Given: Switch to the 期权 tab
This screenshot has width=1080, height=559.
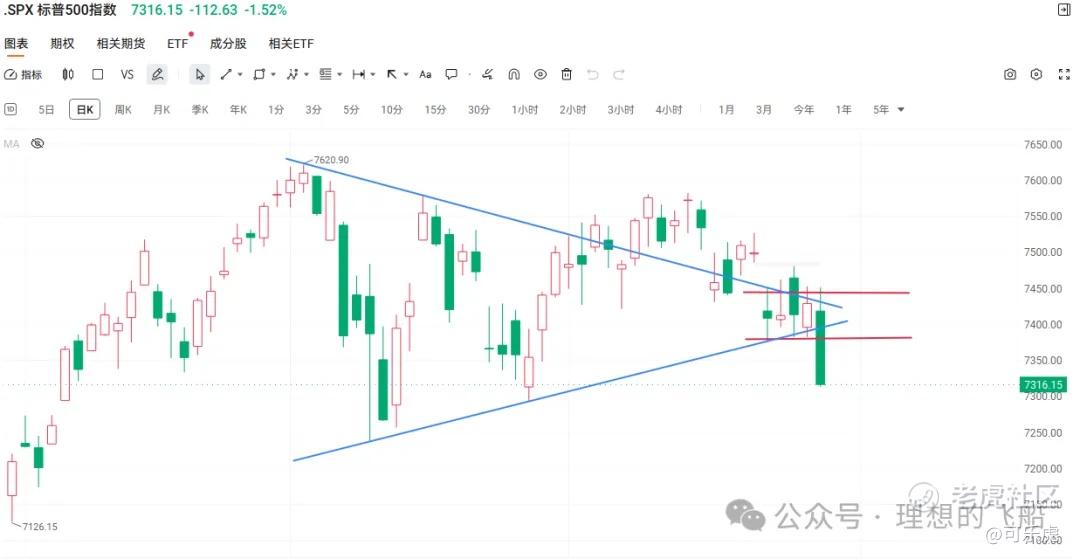Looking at the screenshot, I should coord(62,43).
